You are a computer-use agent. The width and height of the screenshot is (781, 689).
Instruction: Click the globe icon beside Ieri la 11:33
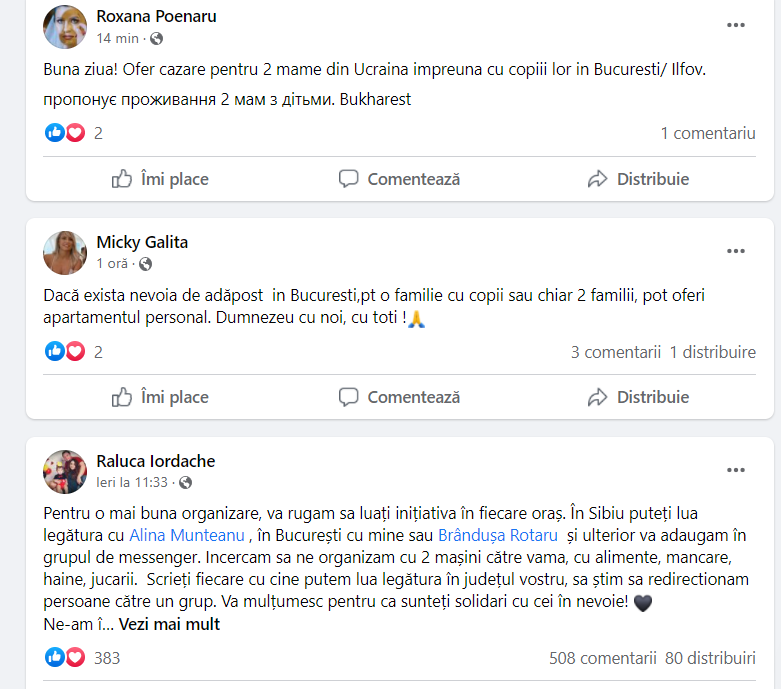[x=185, y=483]
